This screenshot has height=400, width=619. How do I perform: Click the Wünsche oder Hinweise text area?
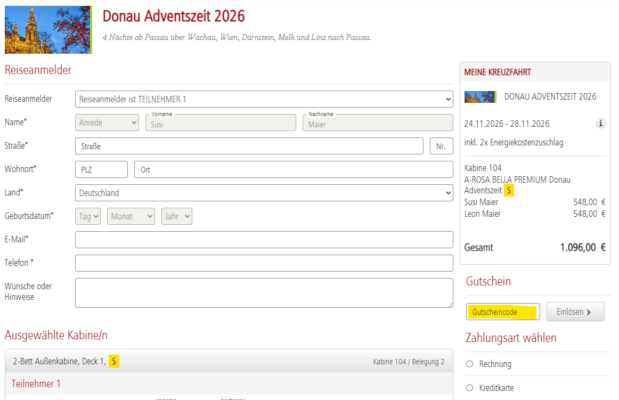click(264, 293)
